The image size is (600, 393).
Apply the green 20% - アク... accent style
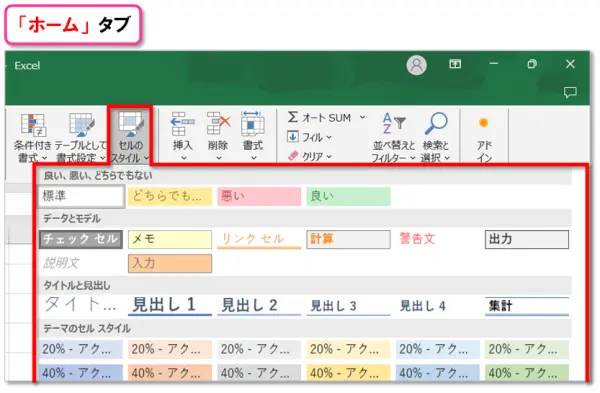point(527,349)
